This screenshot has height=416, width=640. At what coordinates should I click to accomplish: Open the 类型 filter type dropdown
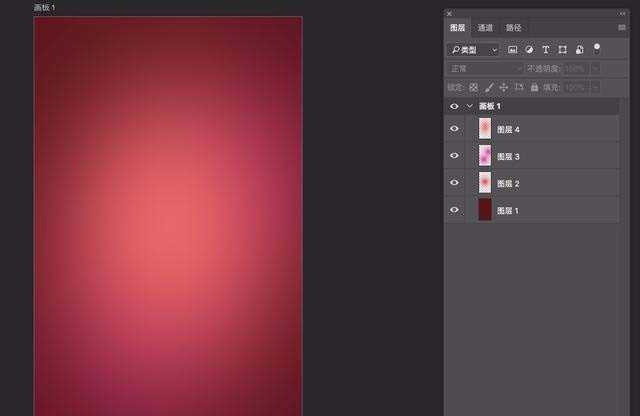(473, 49)
